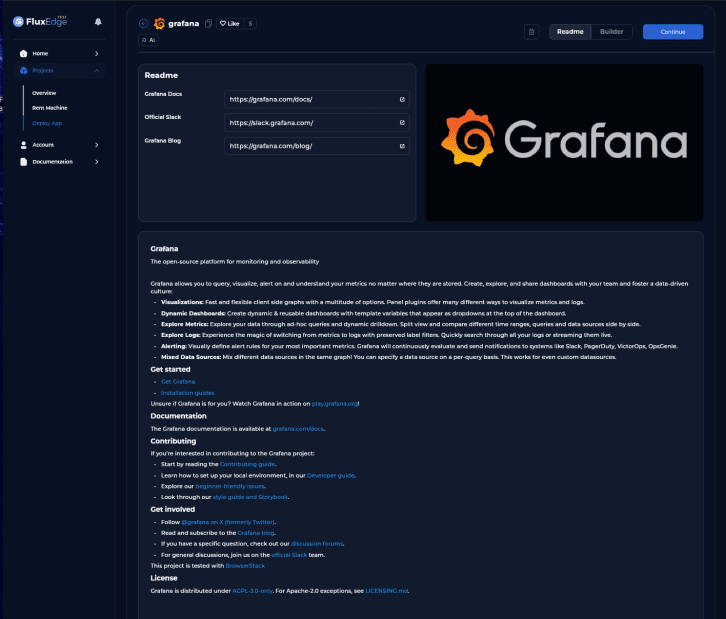Click the Official Slack label
This screenshot has height=619, width=726.
coord(163,117)
